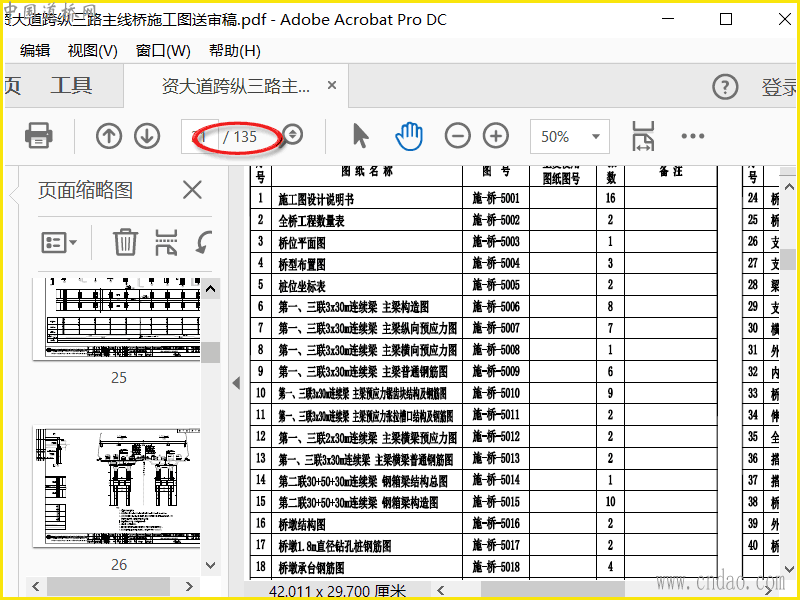Open the 编辑 menu
The width and height of the screenshot is (800, 600).
point(35,51)
